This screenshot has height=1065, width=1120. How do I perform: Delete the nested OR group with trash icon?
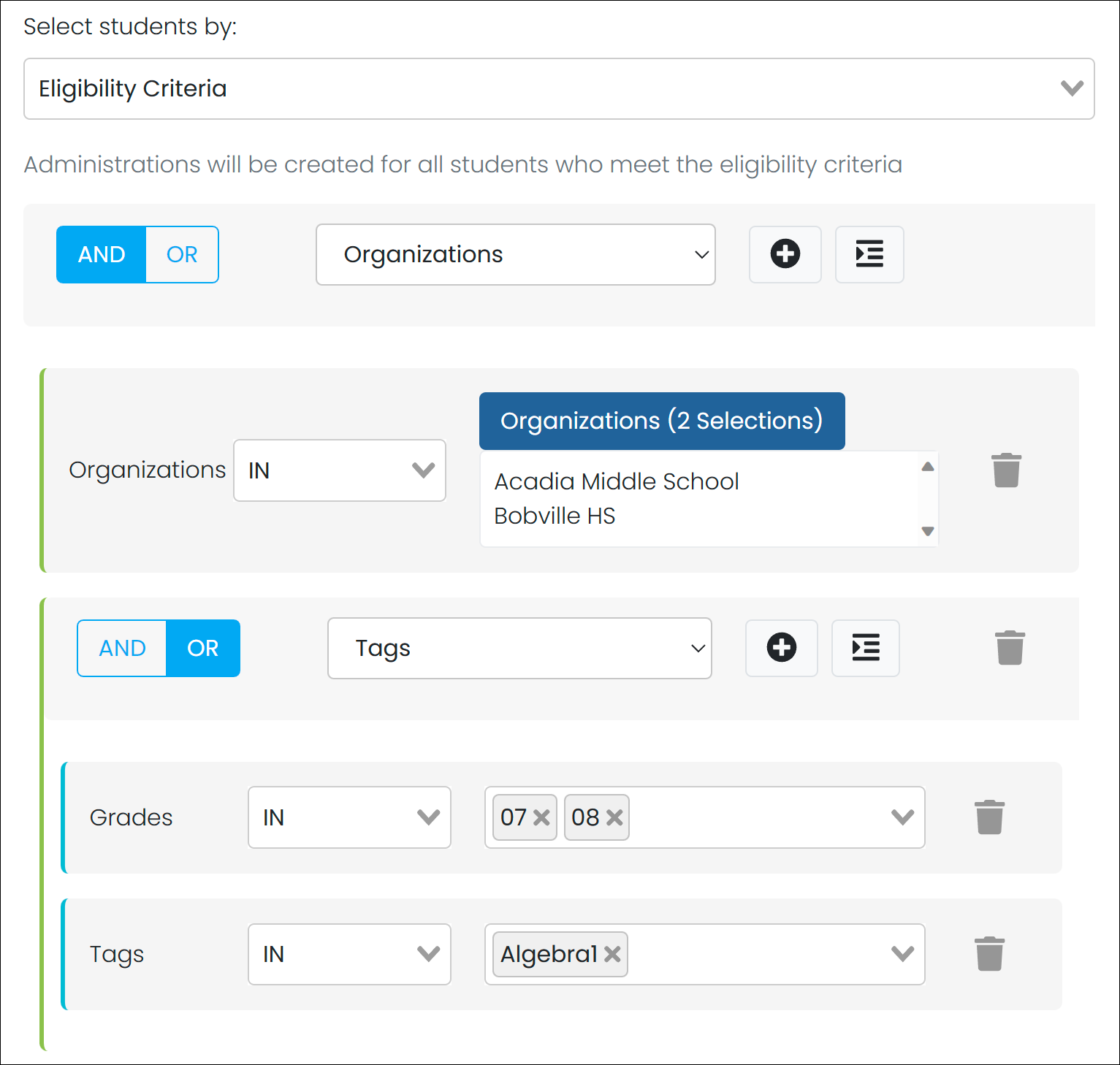pos(1010,648)
